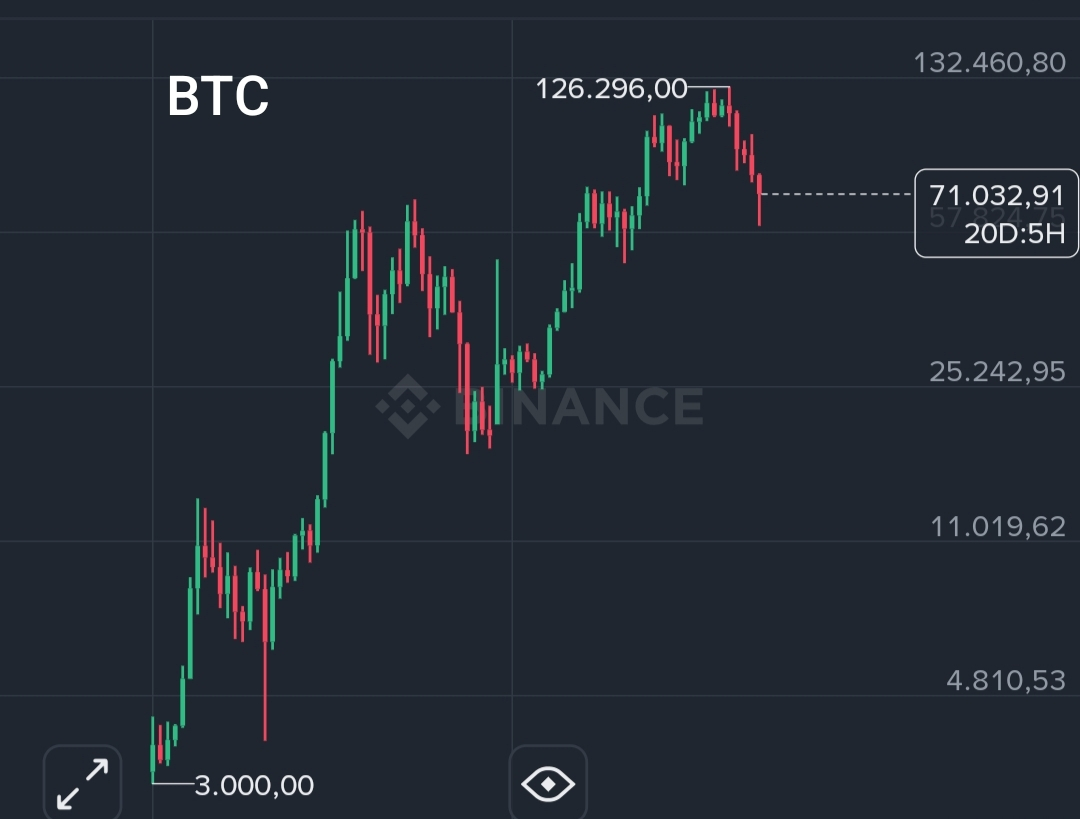Tap the BTC chart title
The height and width of the screenshot is (819, 1080).
[x=218, y=97]
